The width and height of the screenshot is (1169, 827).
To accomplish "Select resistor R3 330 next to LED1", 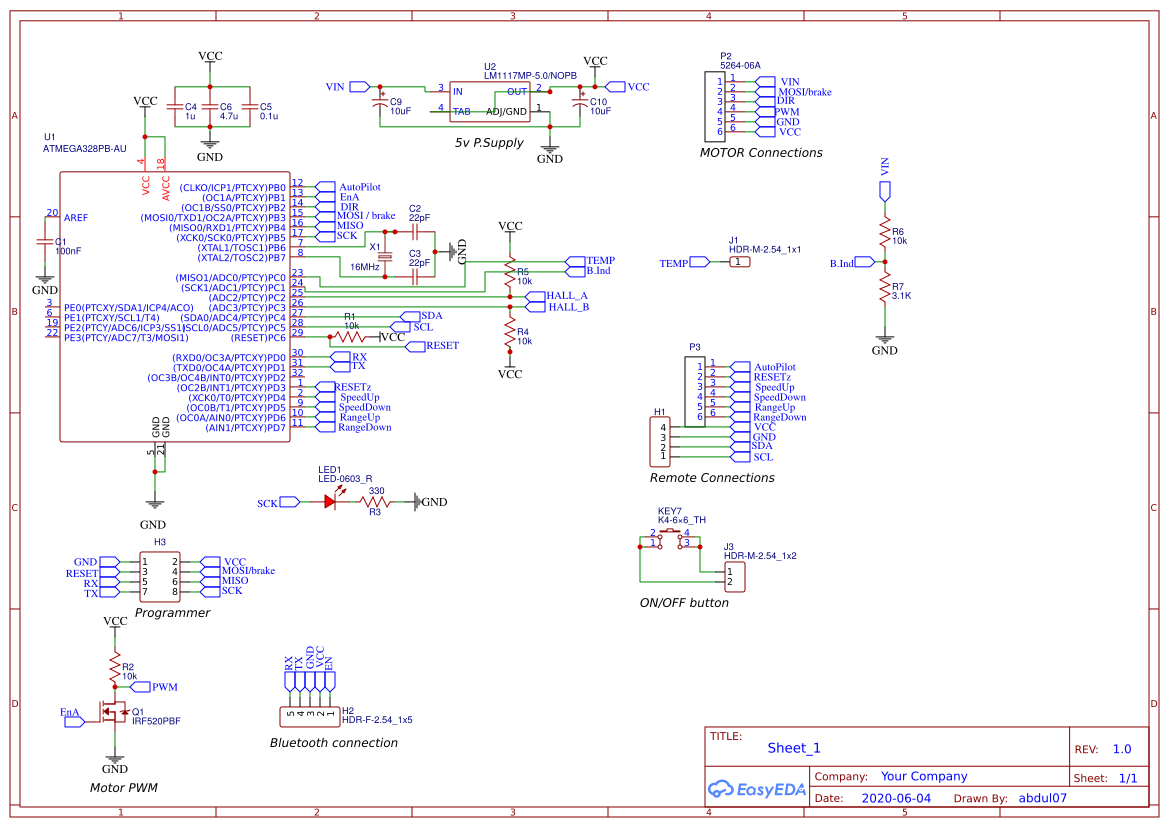I will pyautogui.click(x=374, y=500).
